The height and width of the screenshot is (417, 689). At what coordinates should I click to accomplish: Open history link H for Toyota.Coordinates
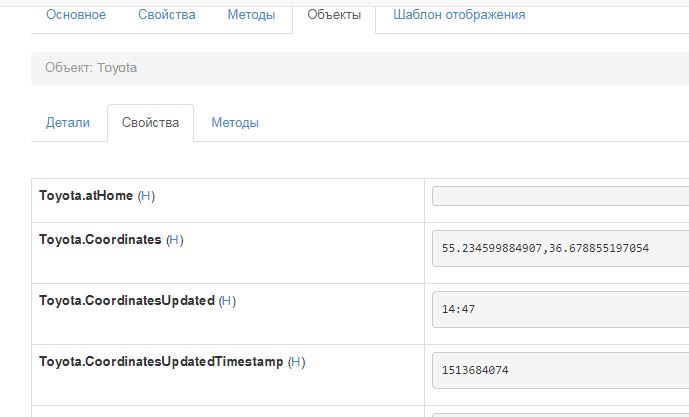[x=174, y=240]
